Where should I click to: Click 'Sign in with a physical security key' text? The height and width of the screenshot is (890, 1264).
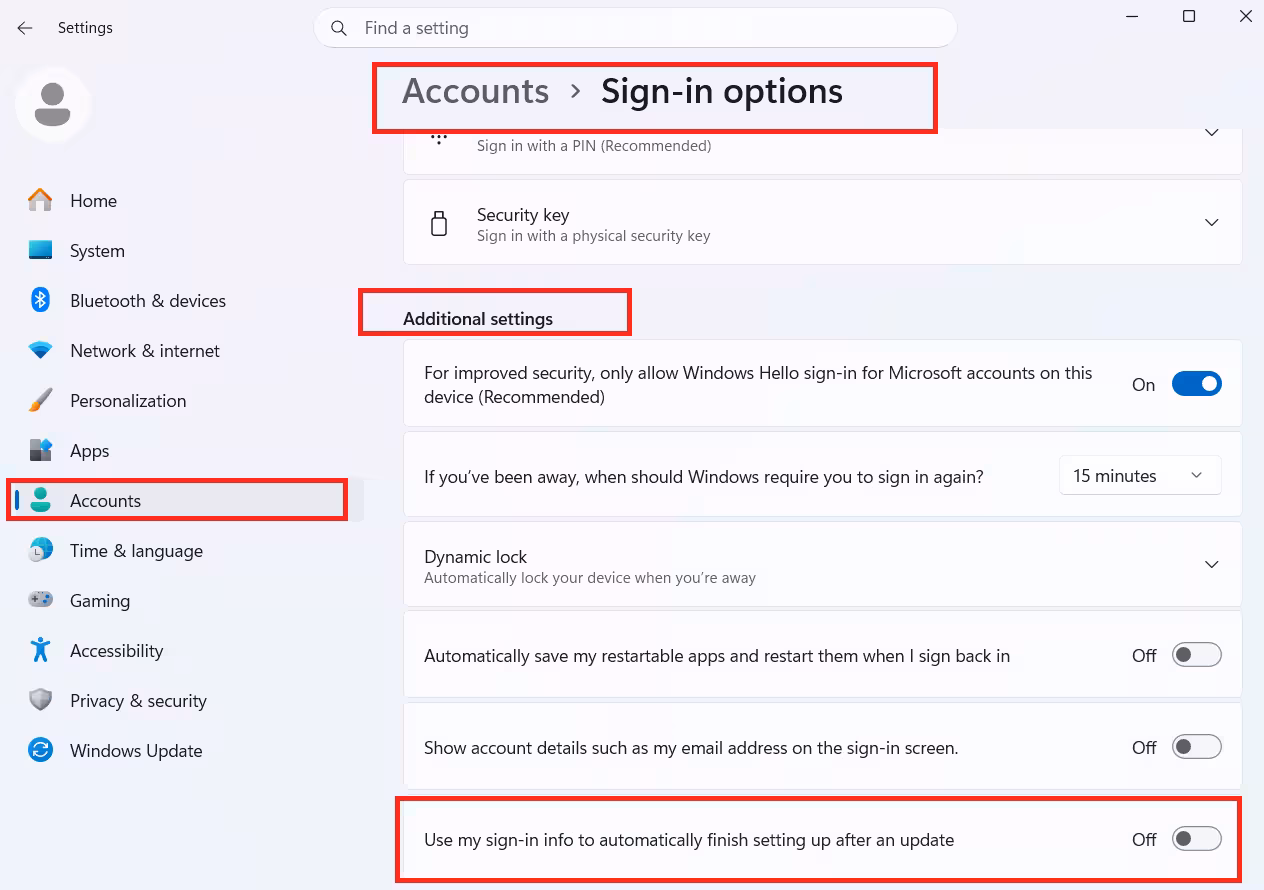tap(593, 236)
